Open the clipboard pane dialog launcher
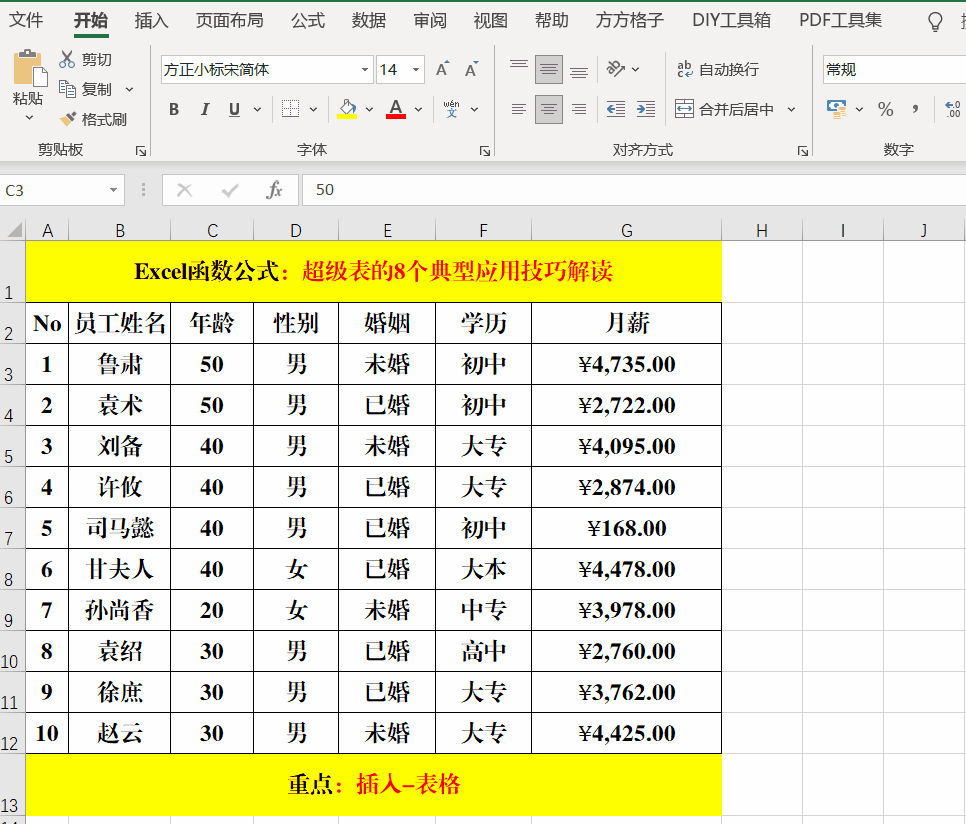The width and height of the screenshot is (966, 824). pos(141,150)
